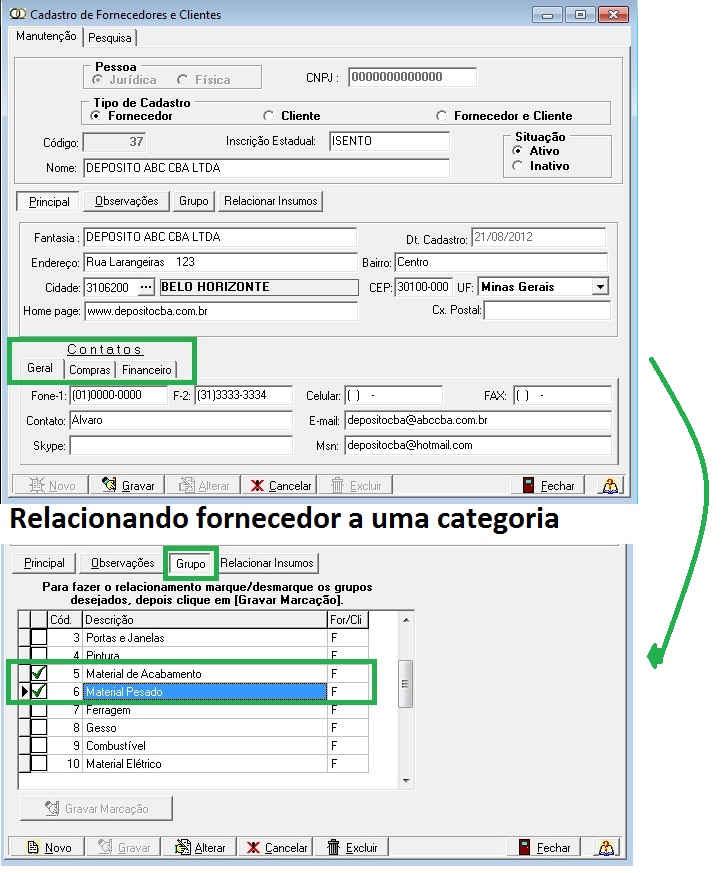Open the Financeiro contacts tab
This screenshot has width=728, height=873.
click(x=146, y=369)
